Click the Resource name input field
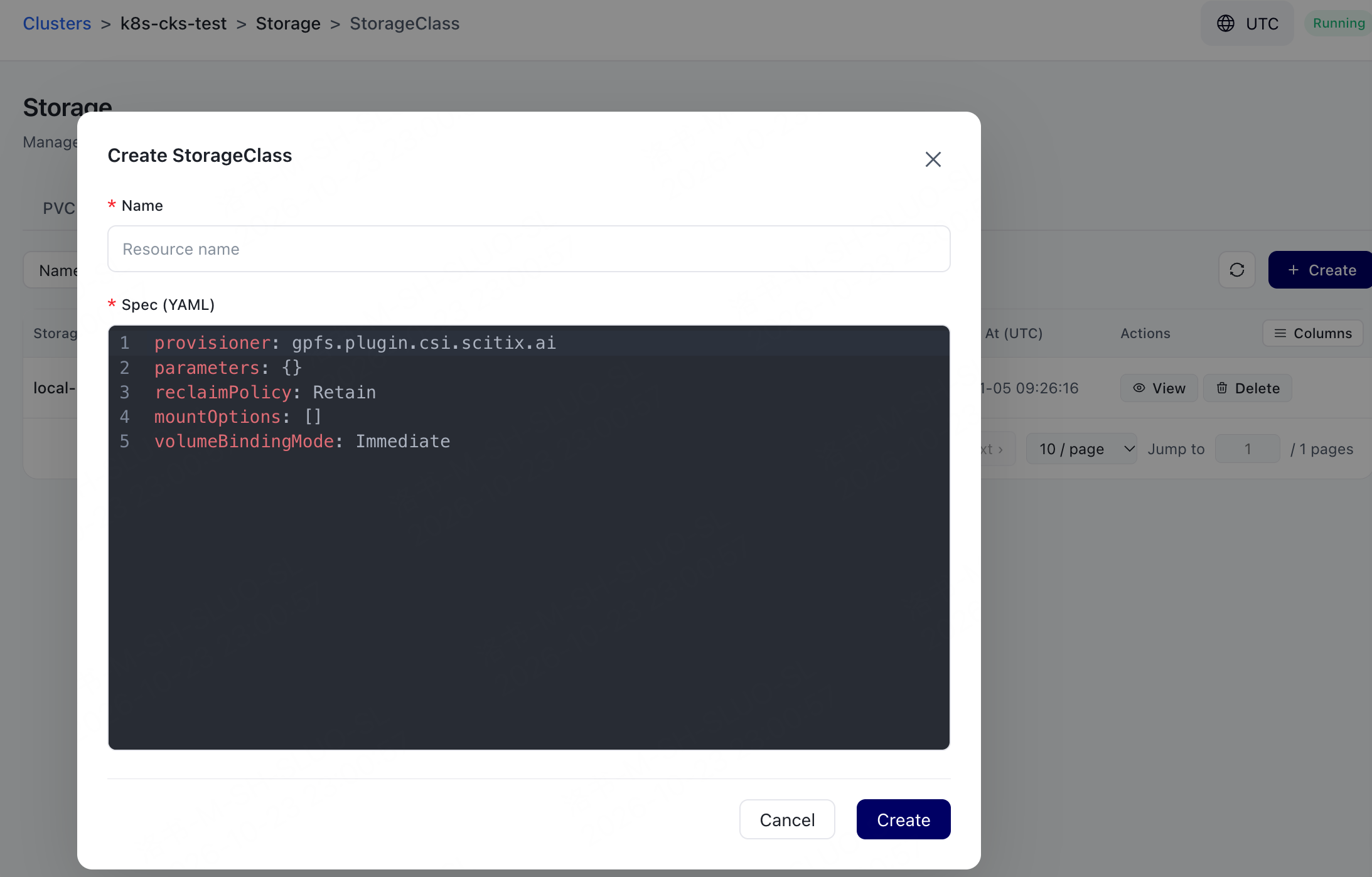The width and height of the screenshot is (1372, 877). (528, 249)
